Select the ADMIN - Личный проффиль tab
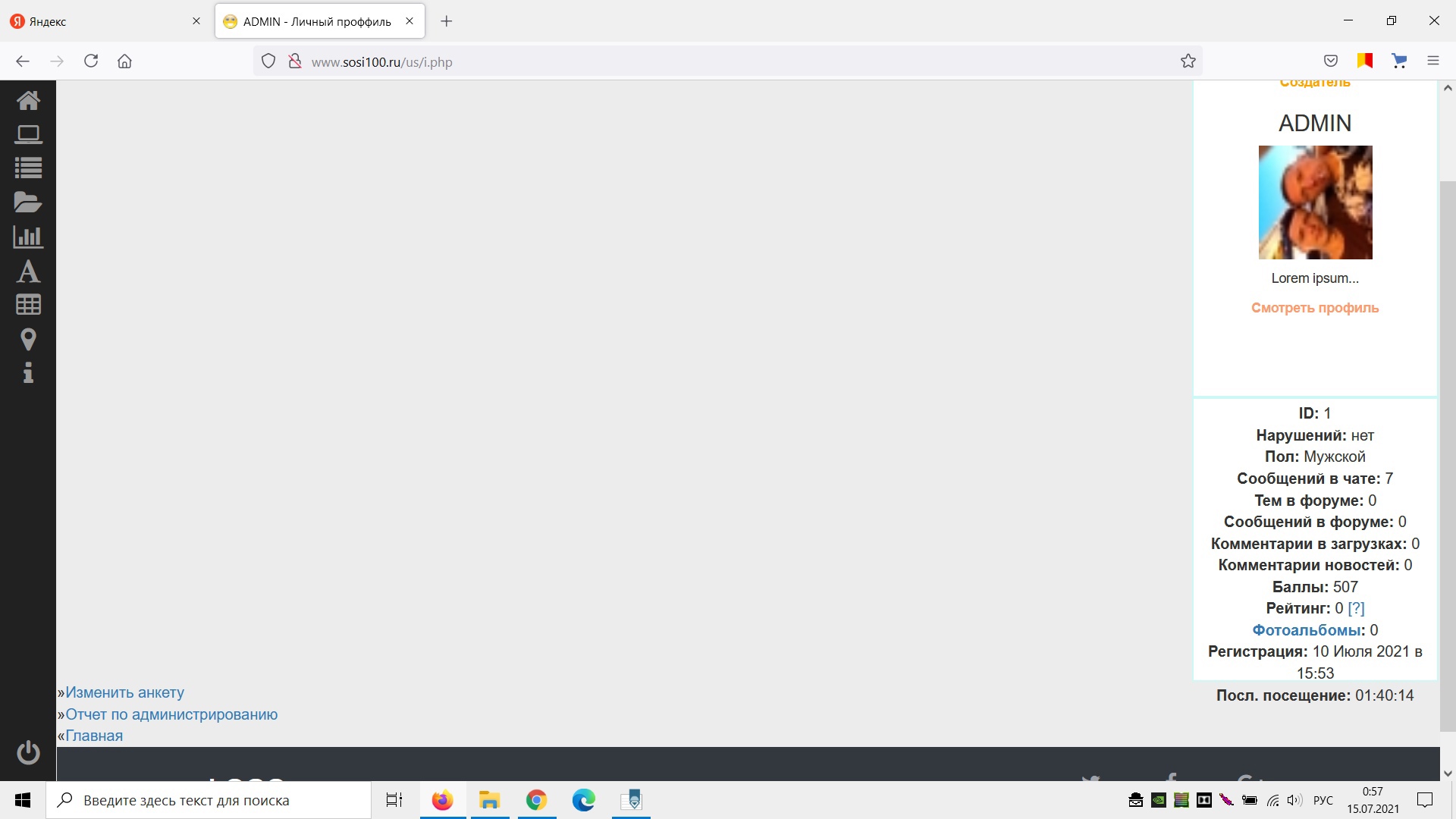The image size is (1456, 819). click(317, 21)
